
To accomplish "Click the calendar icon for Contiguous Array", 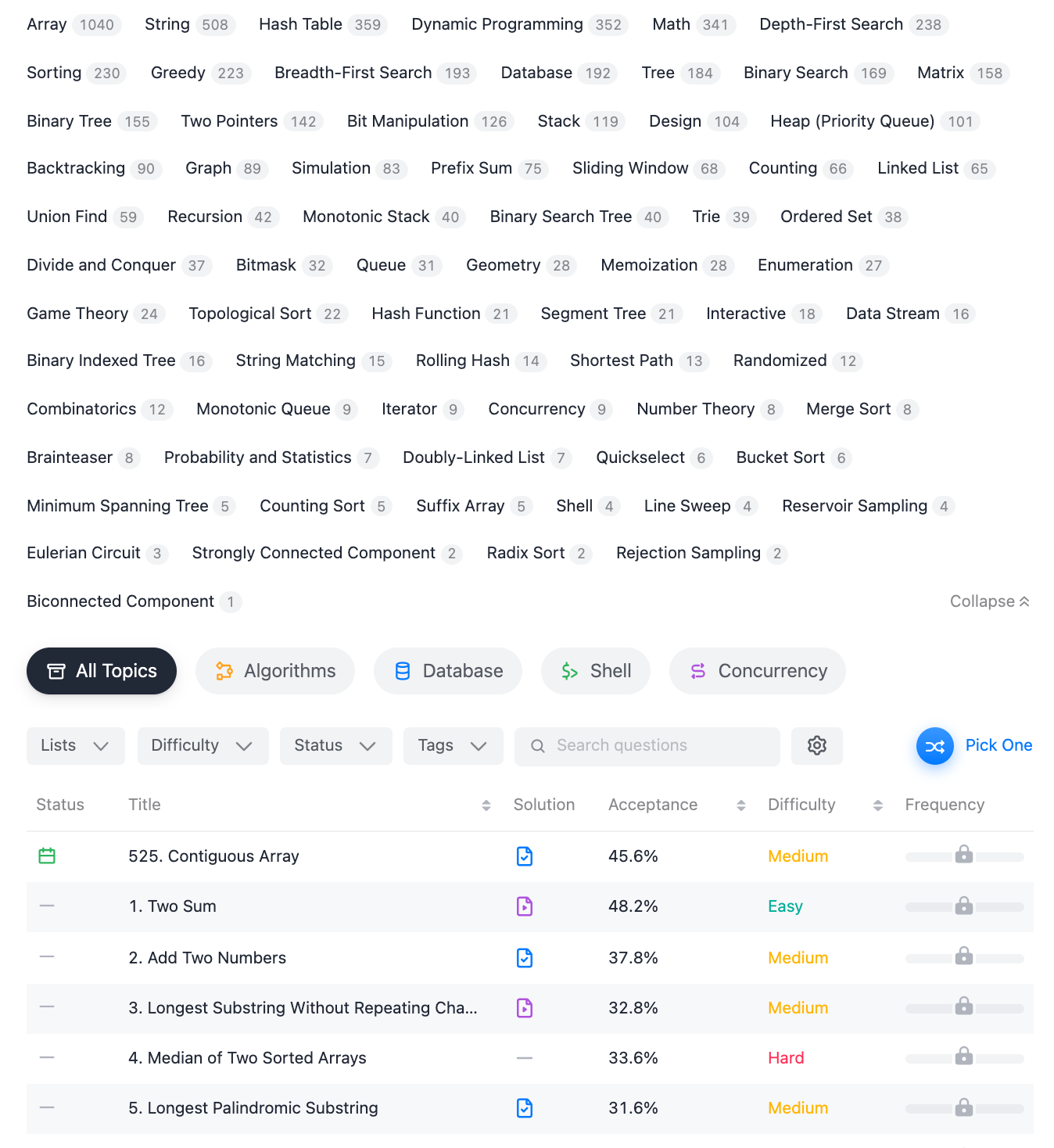I will tap(47, 856).
